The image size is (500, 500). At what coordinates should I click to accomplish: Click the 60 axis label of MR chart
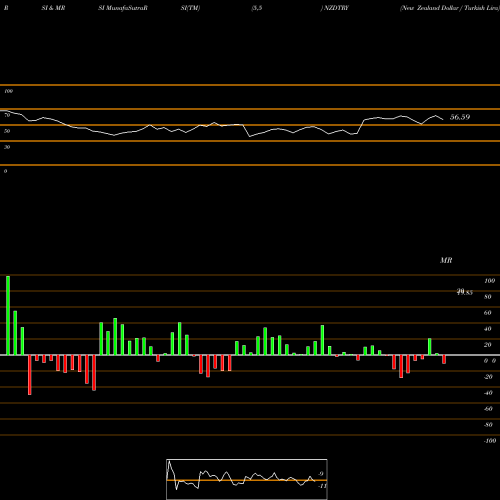pyautogui.click(x=487, y=313)
